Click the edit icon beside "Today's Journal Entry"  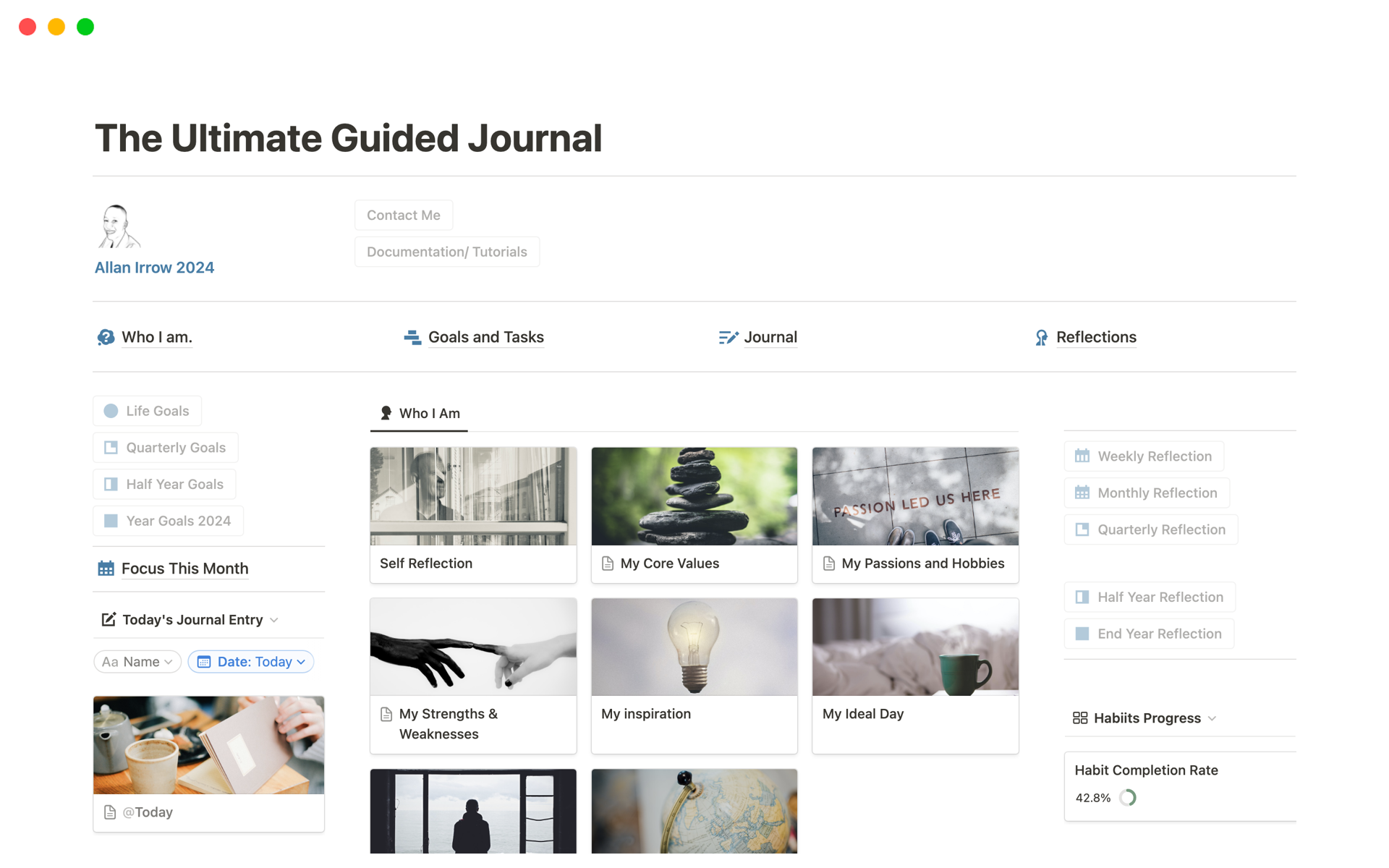108,619
